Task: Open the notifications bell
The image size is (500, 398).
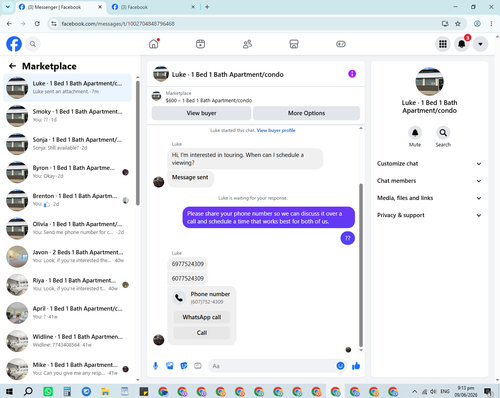Action: (x=462, y=44)
